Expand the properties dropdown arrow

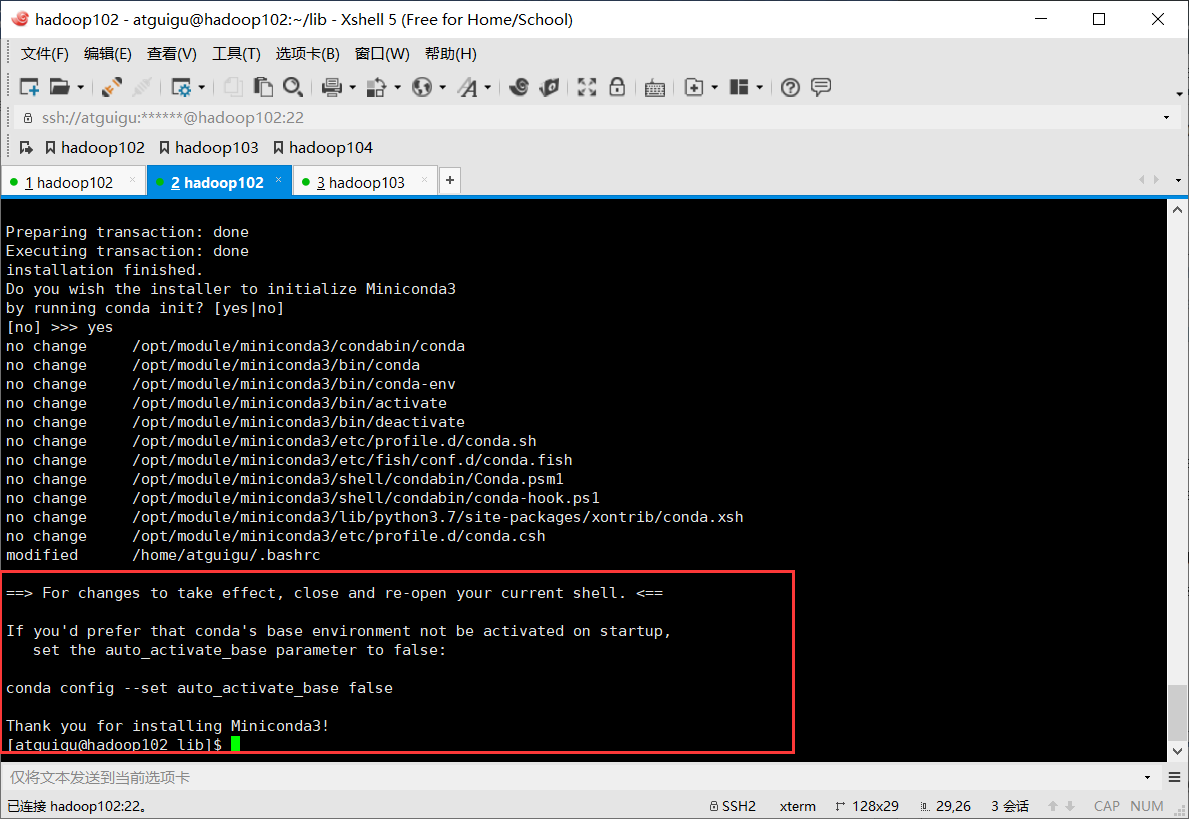click(202, 88)
